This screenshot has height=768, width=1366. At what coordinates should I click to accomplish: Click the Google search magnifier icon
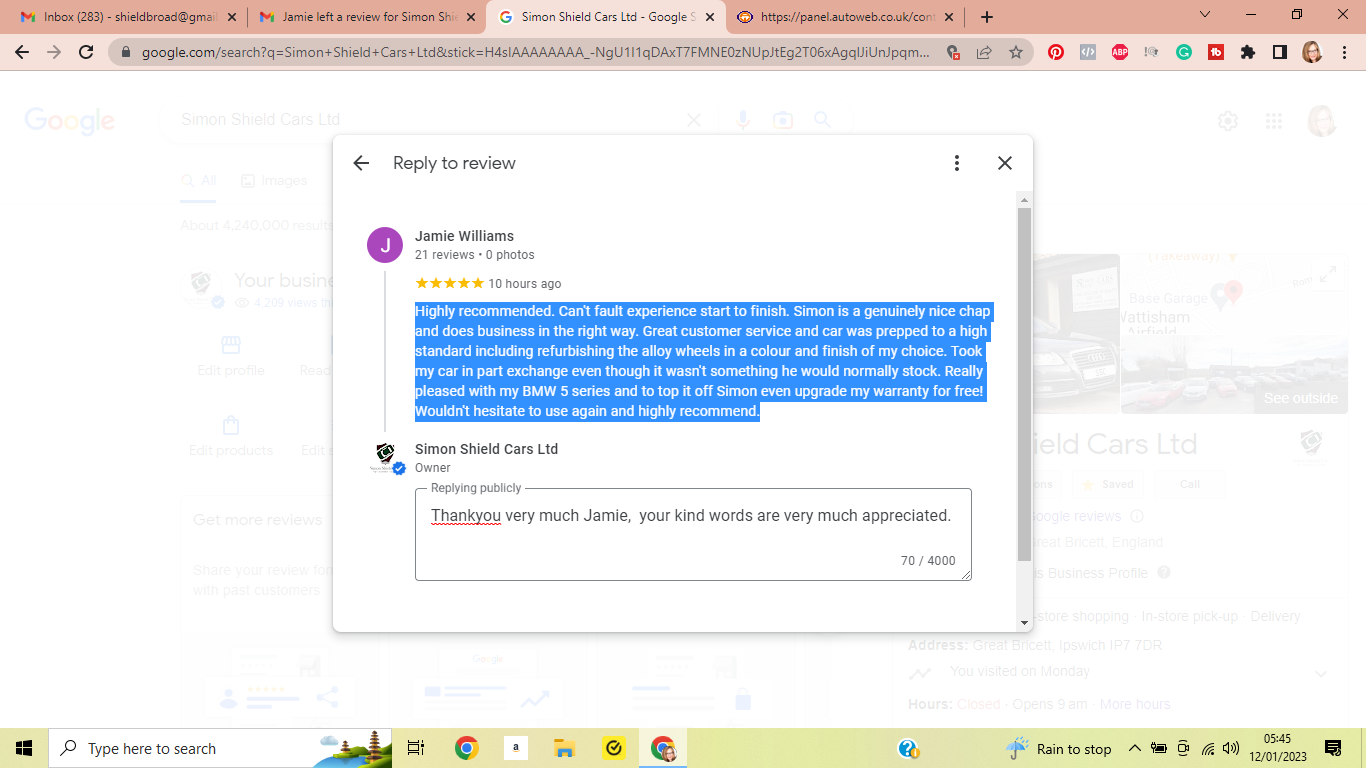[x=822, y=120]
